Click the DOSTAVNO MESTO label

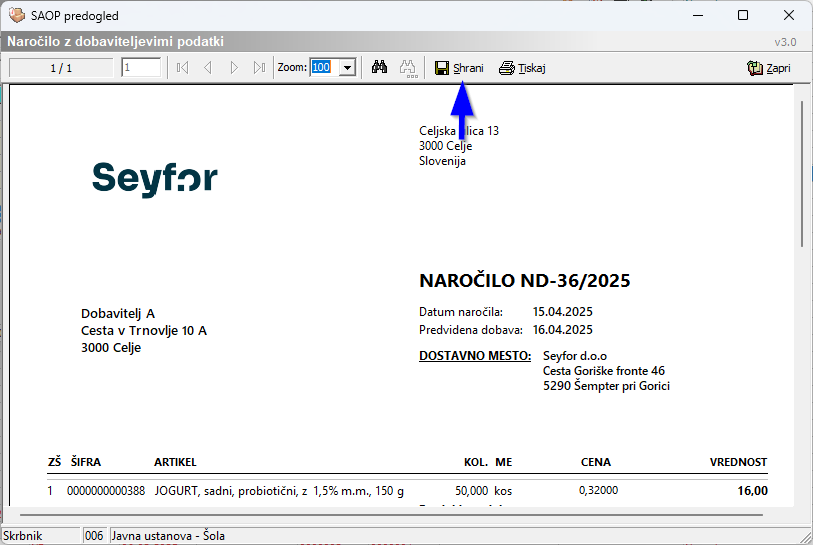475,356
